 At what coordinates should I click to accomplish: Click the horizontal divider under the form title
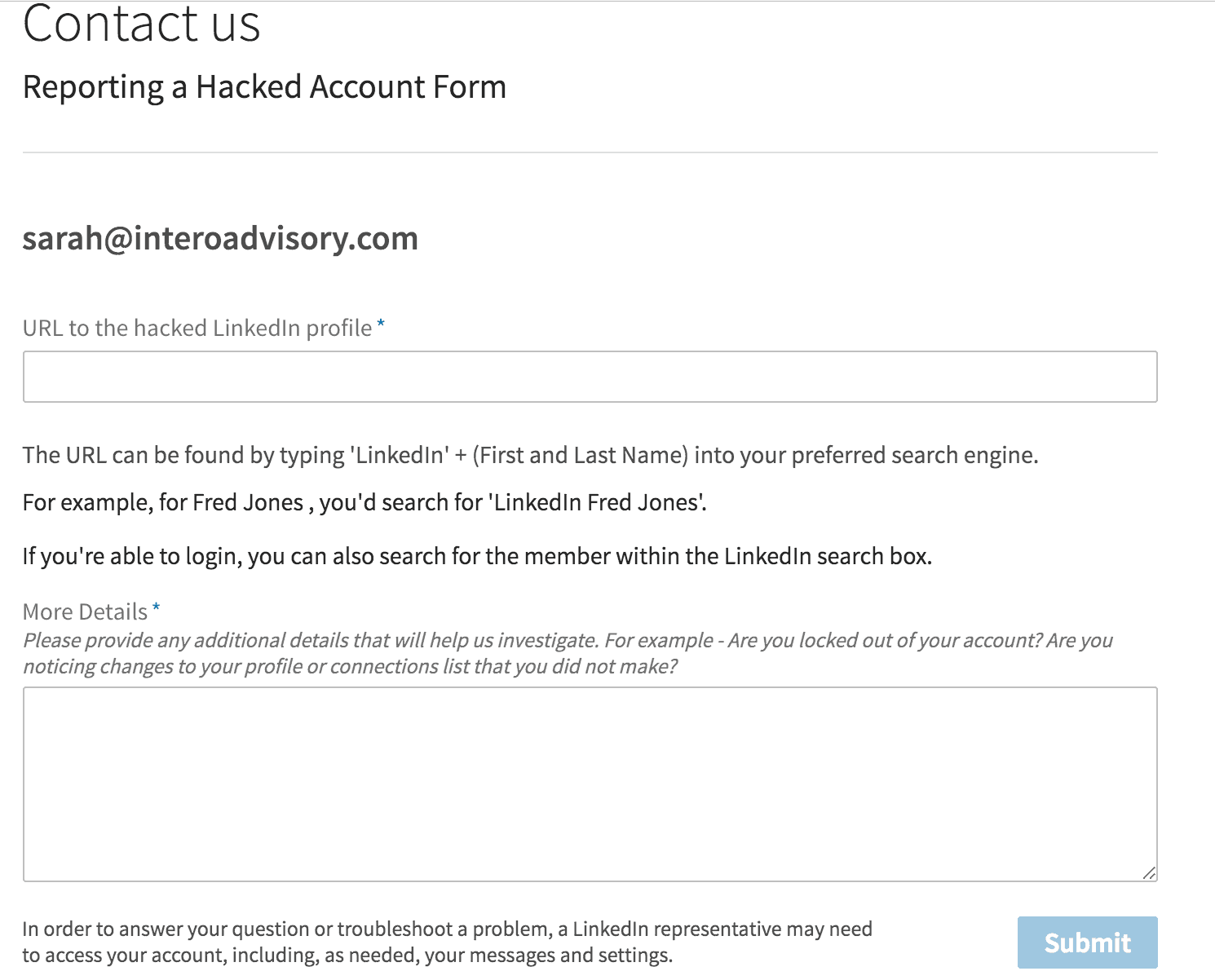[590, 152]
